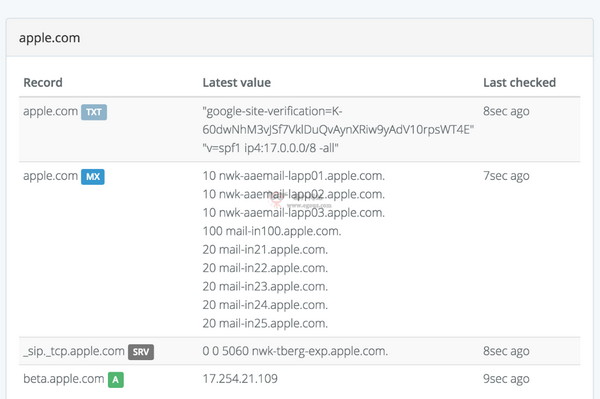This screenshot has width=600, height=399.
Task: Click MX entry nwk-aaemail-lapp03.apple.com
Action: click(x=293, y=213)
